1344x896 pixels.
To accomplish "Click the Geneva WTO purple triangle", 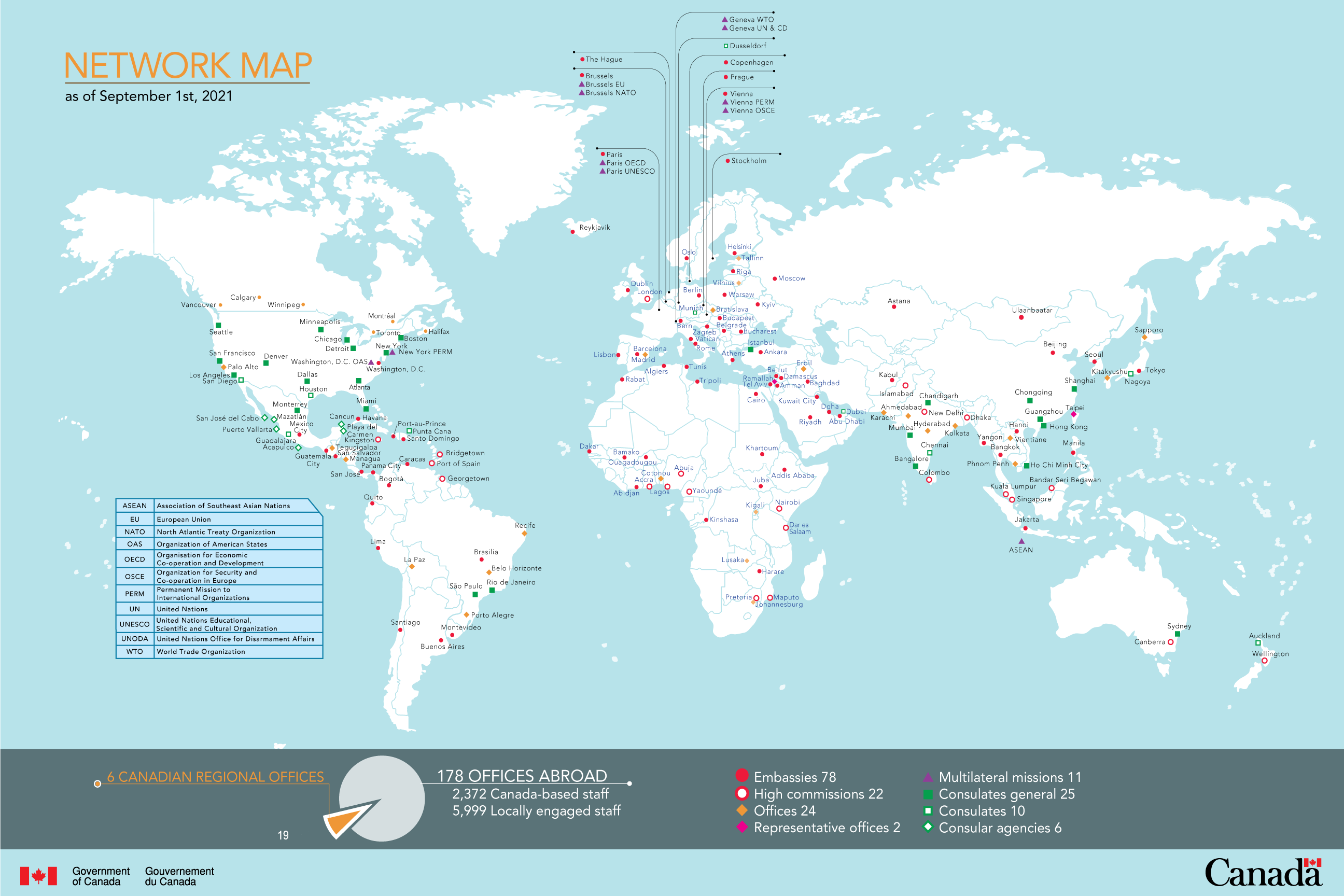I will pyautogui.click(x=724, y=19).
